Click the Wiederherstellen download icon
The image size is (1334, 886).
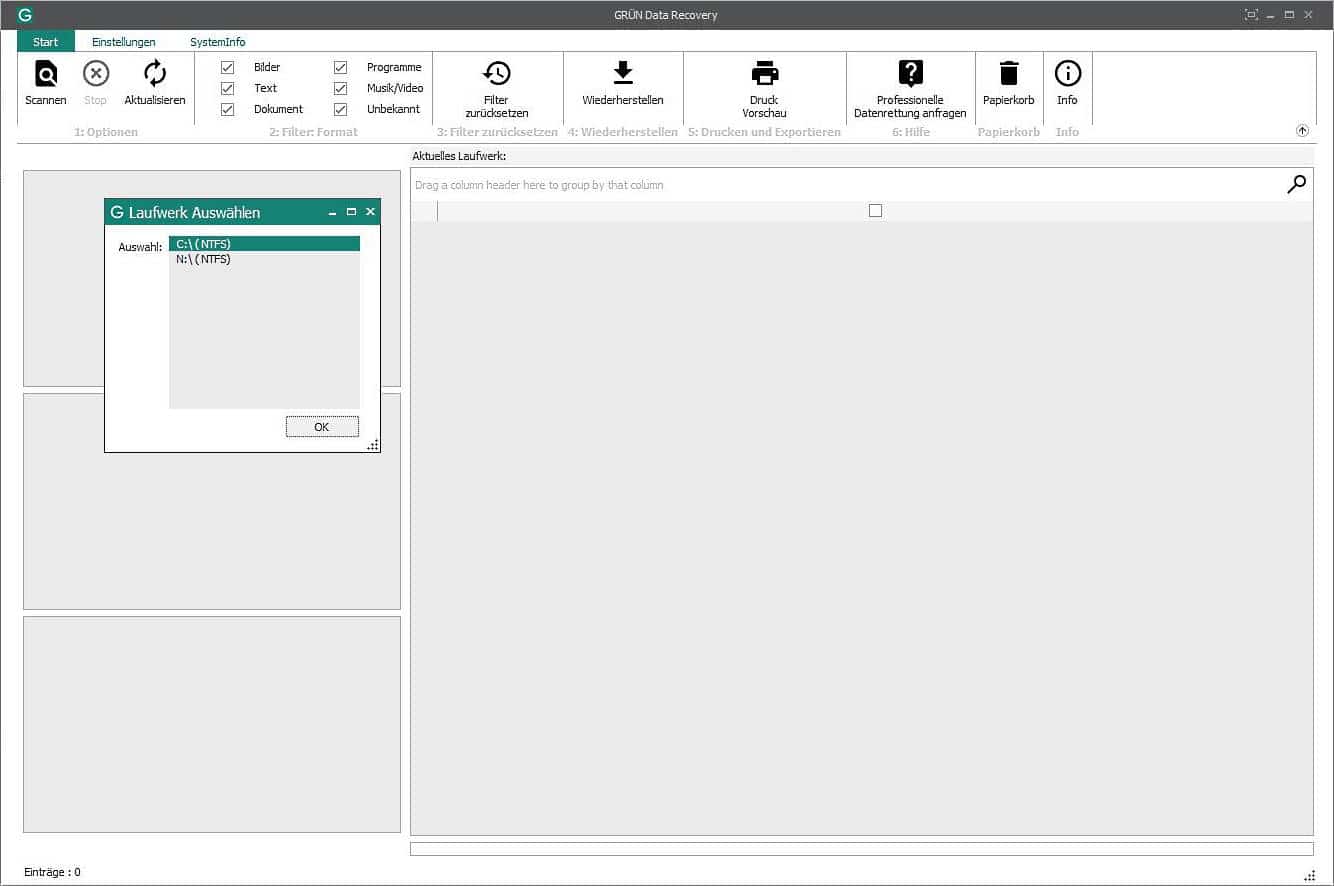623,73
